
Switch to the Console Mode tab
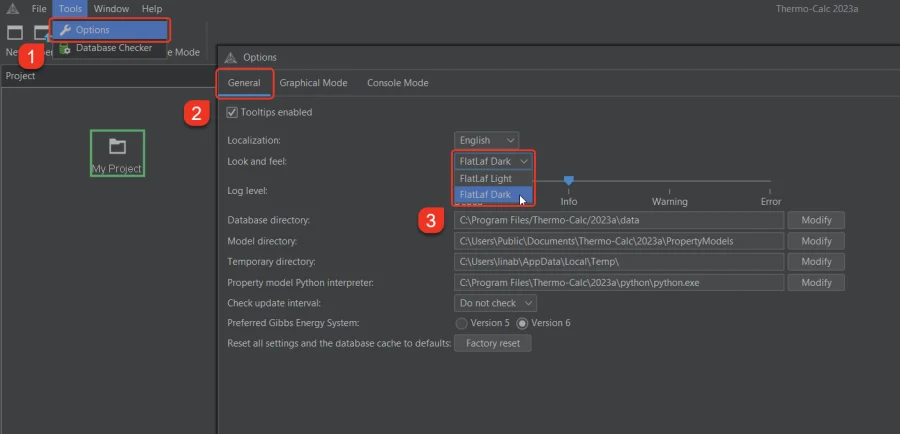398,83
